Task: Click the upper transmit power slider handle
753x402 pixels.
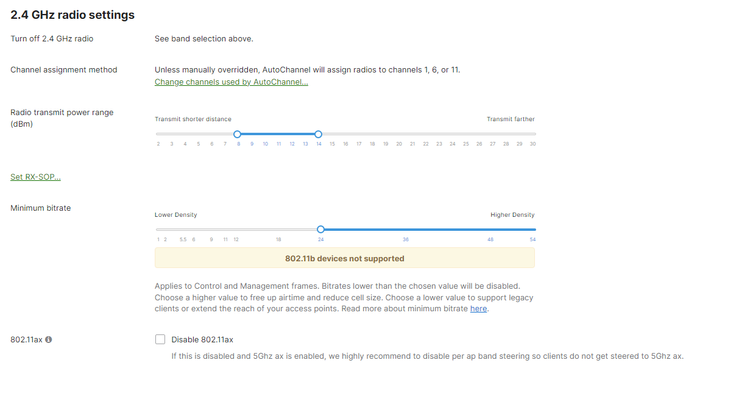Action: click(x=318, y=134)
